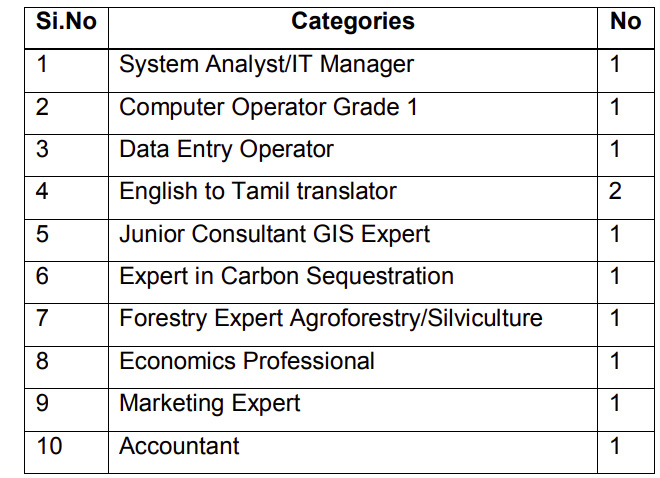Select the Accountant cell
The image size is (660, 478).
click(179, 446)
